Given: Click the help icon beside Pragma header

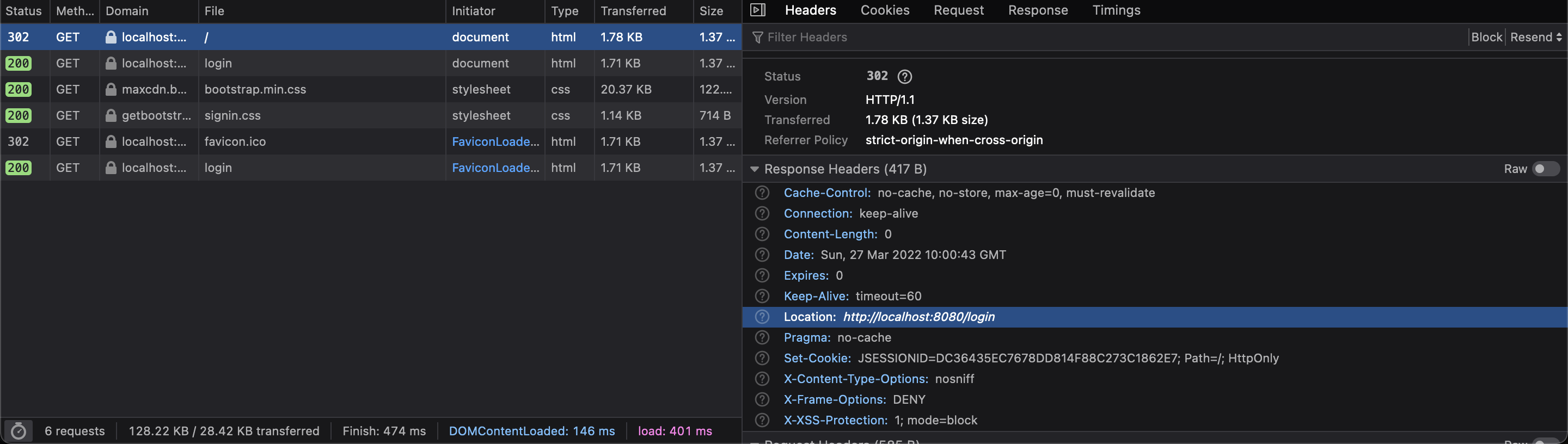Looking at the screenshot, I should [x=762, y=337].
